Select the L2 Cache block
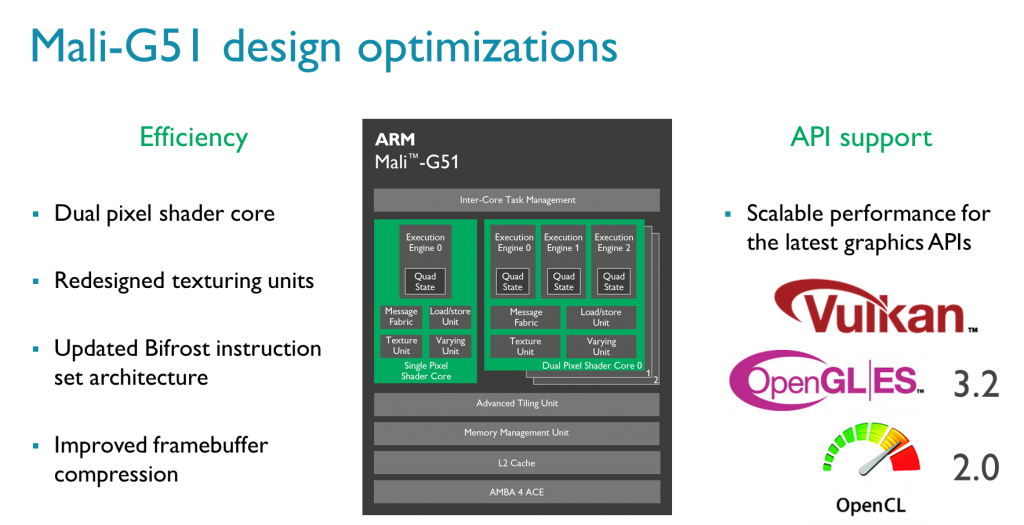The width and height of the screenshot is (1024, 525). (517, 463)
